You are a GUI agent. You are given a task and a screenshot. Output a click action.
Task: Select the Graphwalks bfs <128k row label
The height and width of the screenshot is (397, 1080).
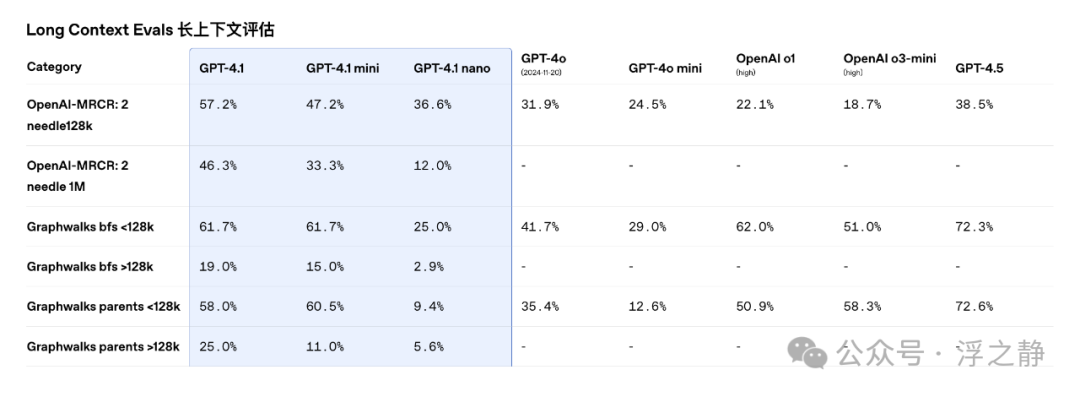coord(90,227)
